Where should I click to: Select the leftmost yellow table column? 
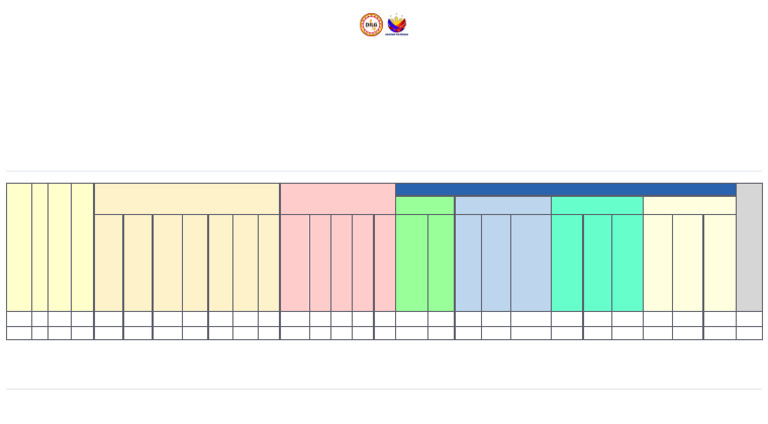[x=19, y=247]
